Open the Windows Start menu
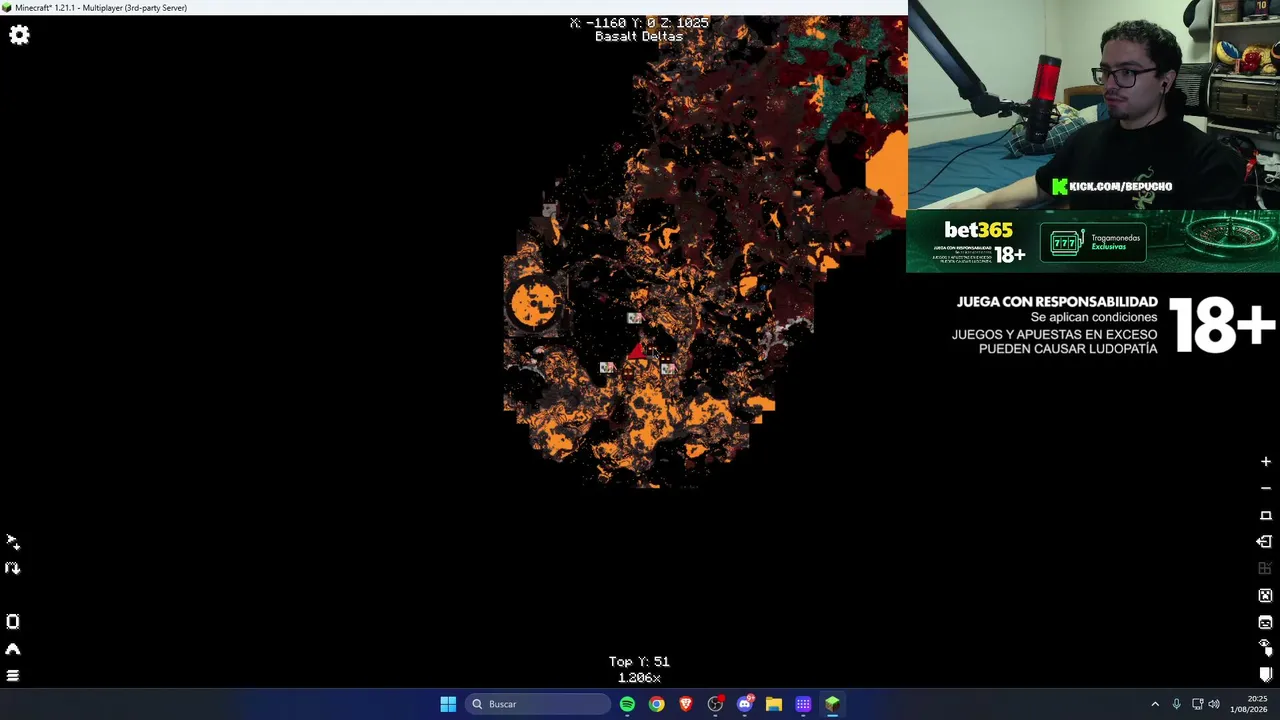Viewport: 1280px width, 720px height. [x=448, y=704]
